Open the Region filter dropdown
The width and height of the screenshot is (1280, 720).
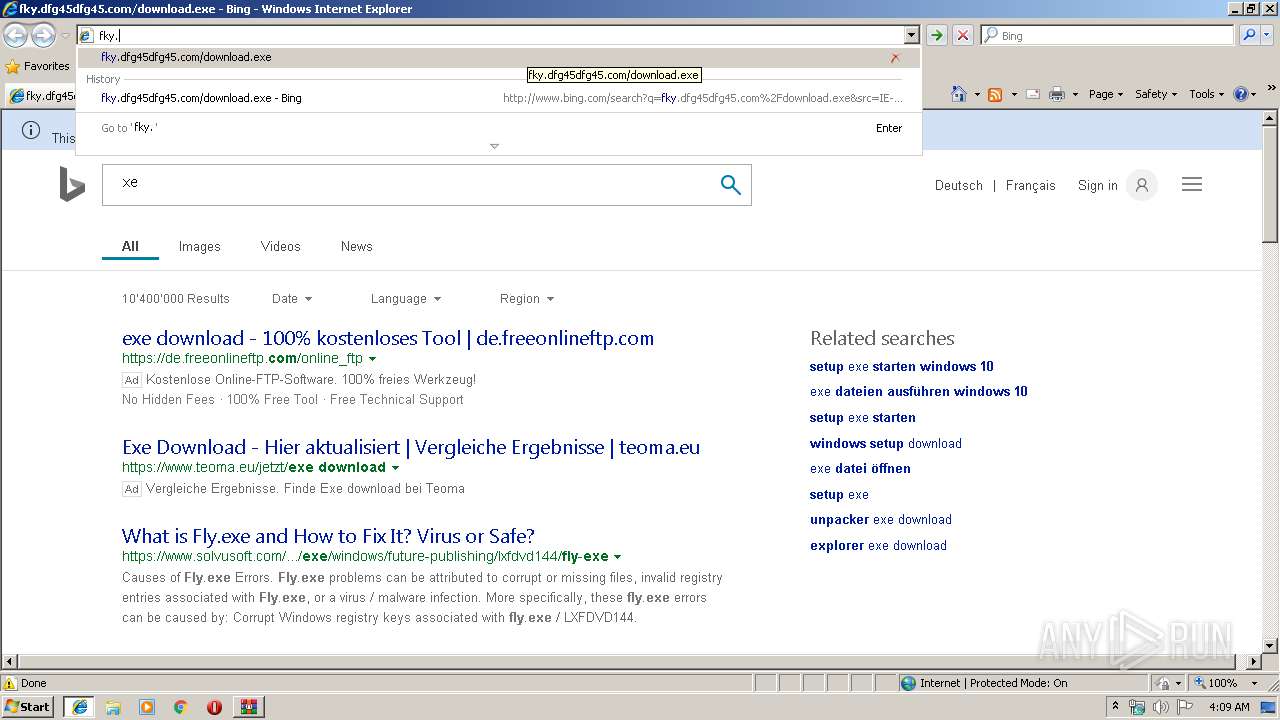tap(527, 299)
